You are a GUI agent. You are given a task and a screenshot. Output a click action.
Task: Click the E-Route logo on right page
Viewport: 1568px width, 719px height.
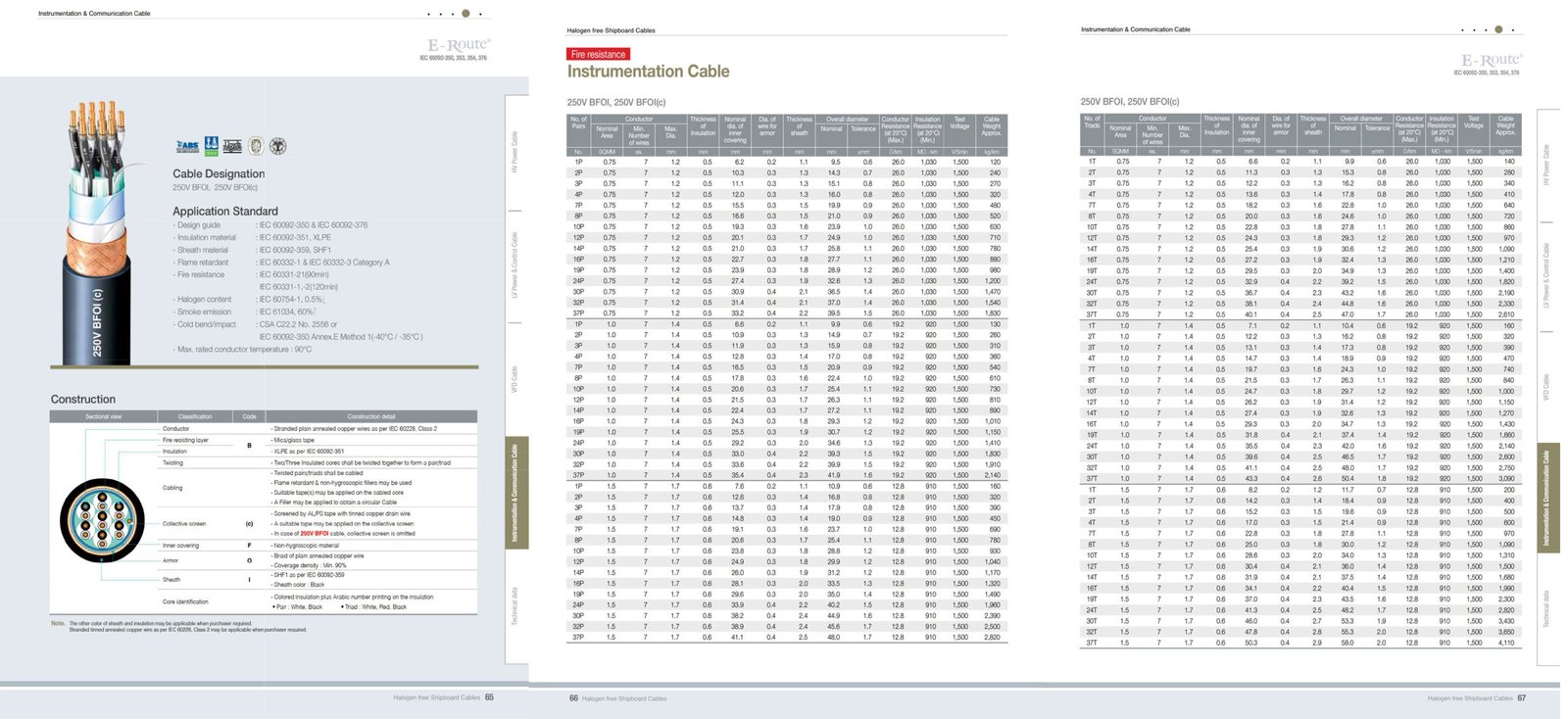click(1490, 61)
